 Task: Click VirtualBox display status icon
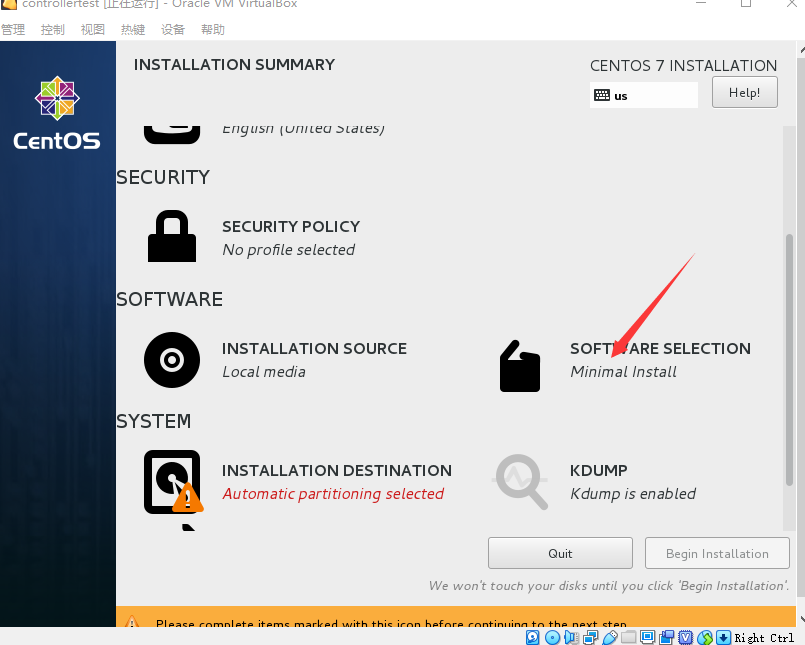click(x=647, y=637)
